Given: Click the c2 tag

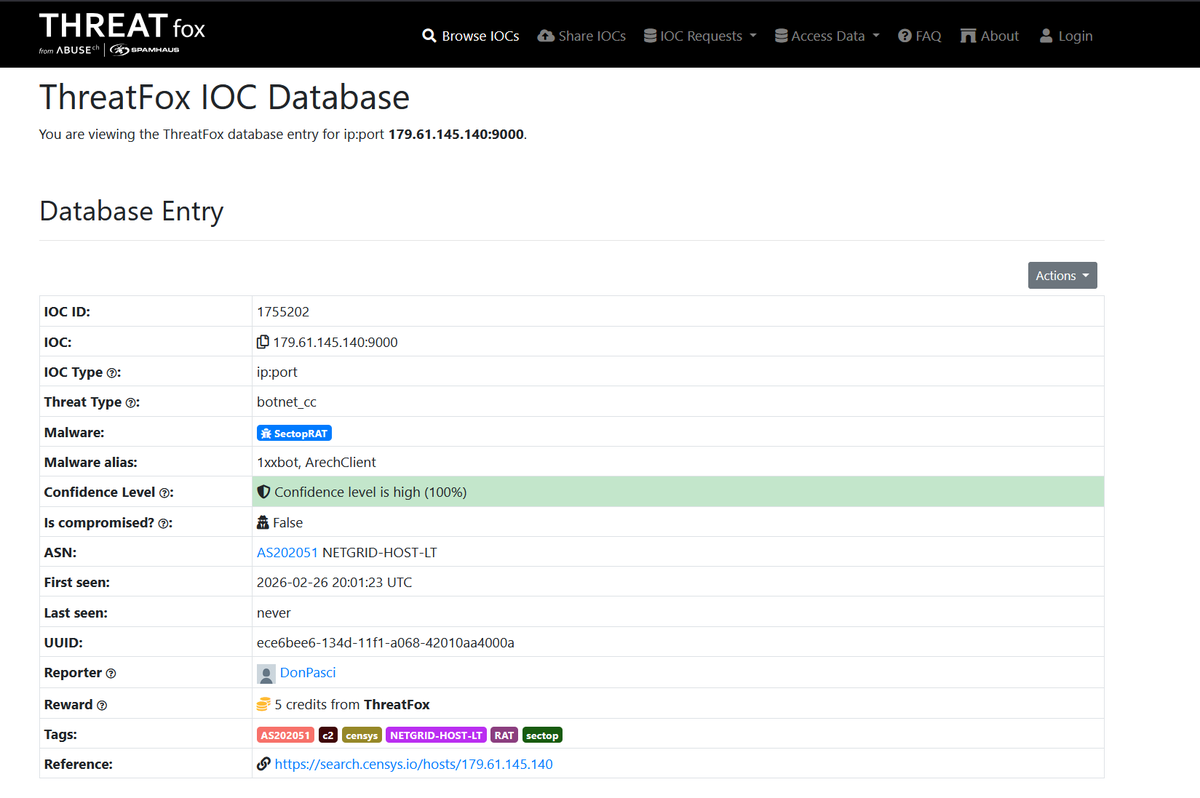Looking at the screenshot, I should 328,735.
